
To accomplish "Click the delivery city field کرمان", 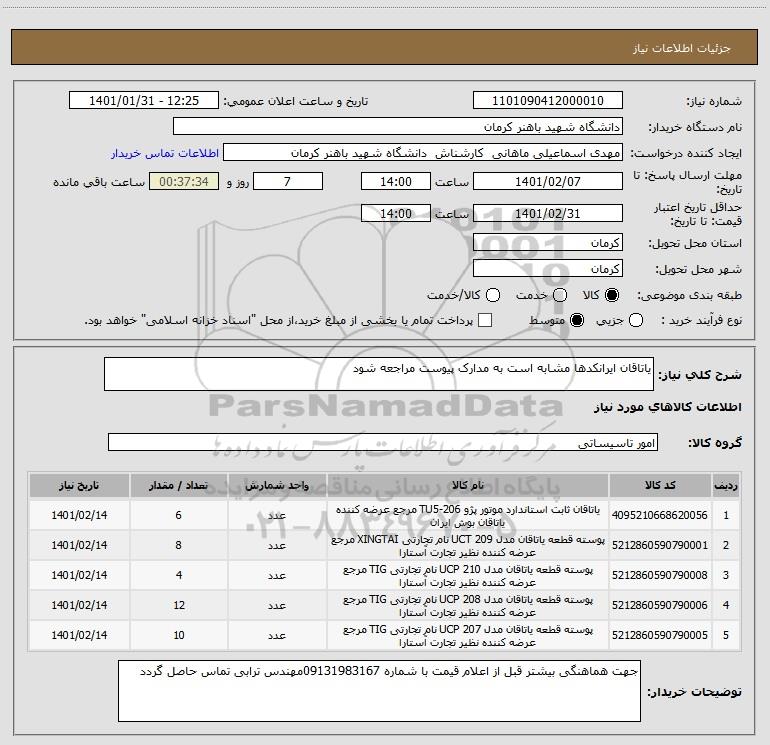I will 548,269.
